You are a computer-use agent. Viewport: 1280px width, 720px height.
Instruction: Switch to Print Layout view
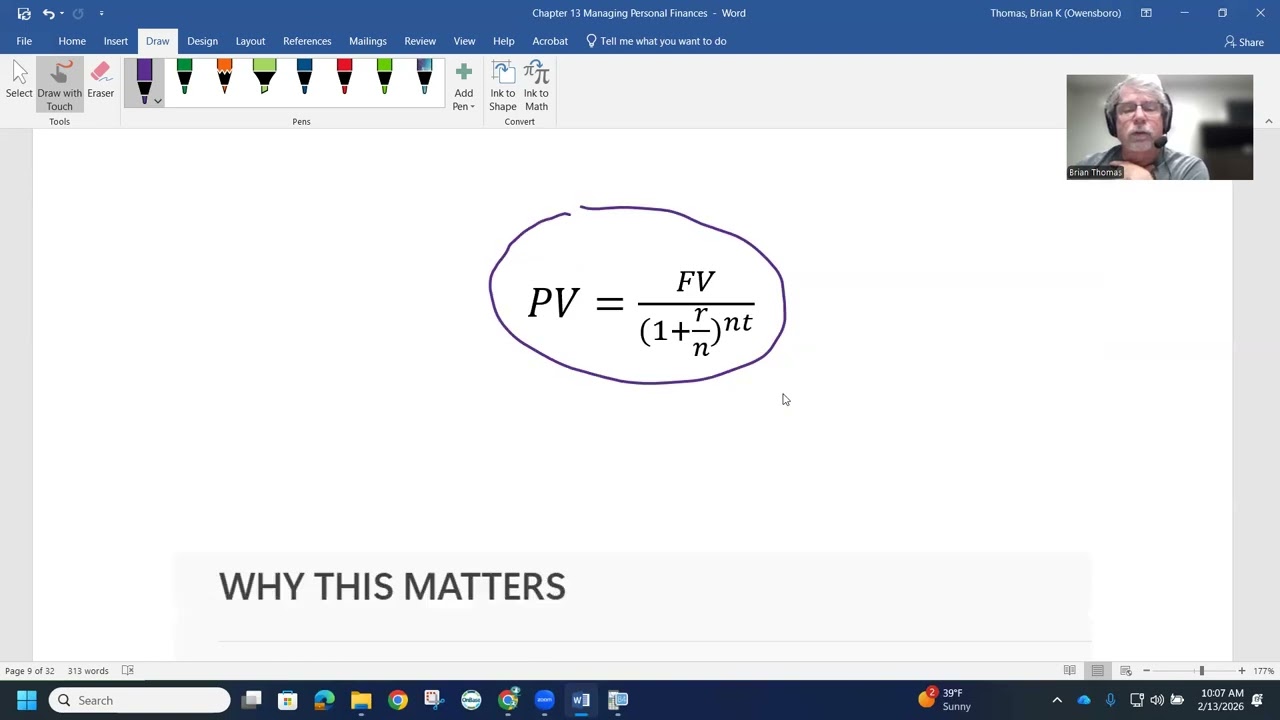[x=1097, y=671]
